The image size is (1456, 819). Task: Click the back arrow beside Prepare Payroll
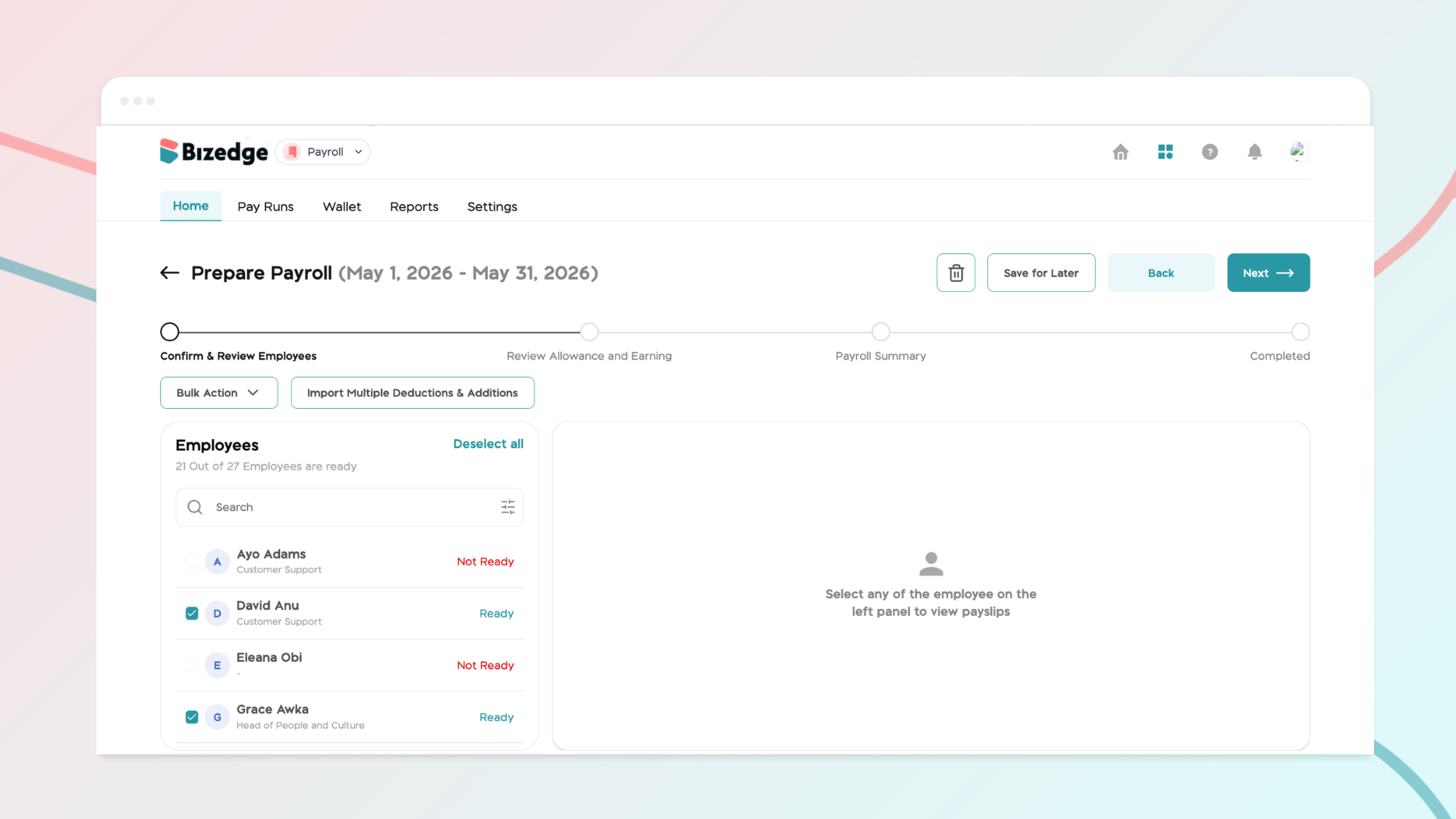click(170, 273)
